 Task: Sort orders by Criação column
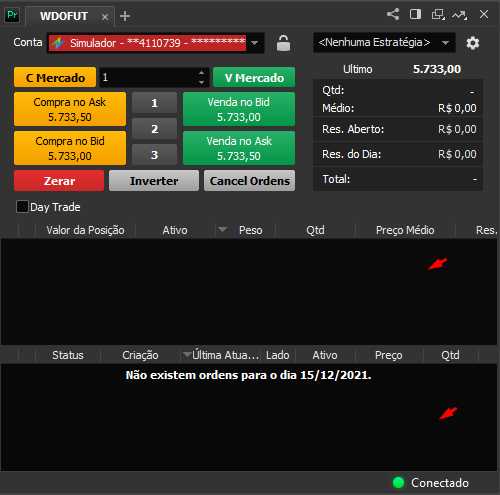click(140, 355)
